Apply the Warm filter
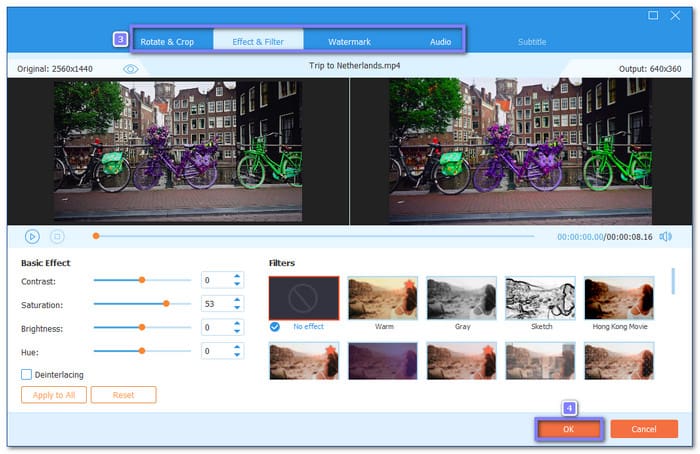The height and width of the screenshot is (454, 700). [383, 298]
